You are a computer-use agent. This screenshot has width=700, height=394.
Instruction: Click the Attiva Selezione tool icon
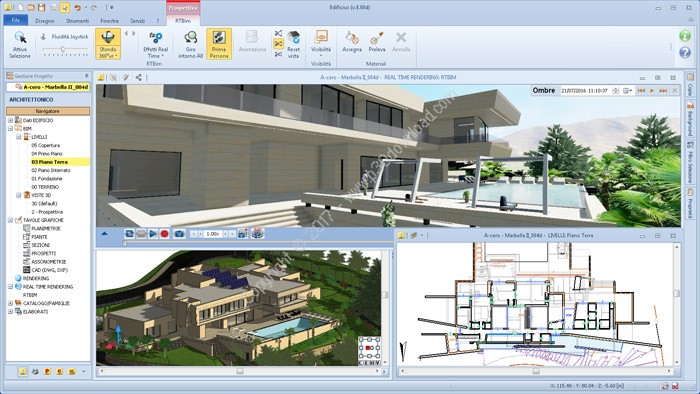pyautogui.click(x=20, y=37)
